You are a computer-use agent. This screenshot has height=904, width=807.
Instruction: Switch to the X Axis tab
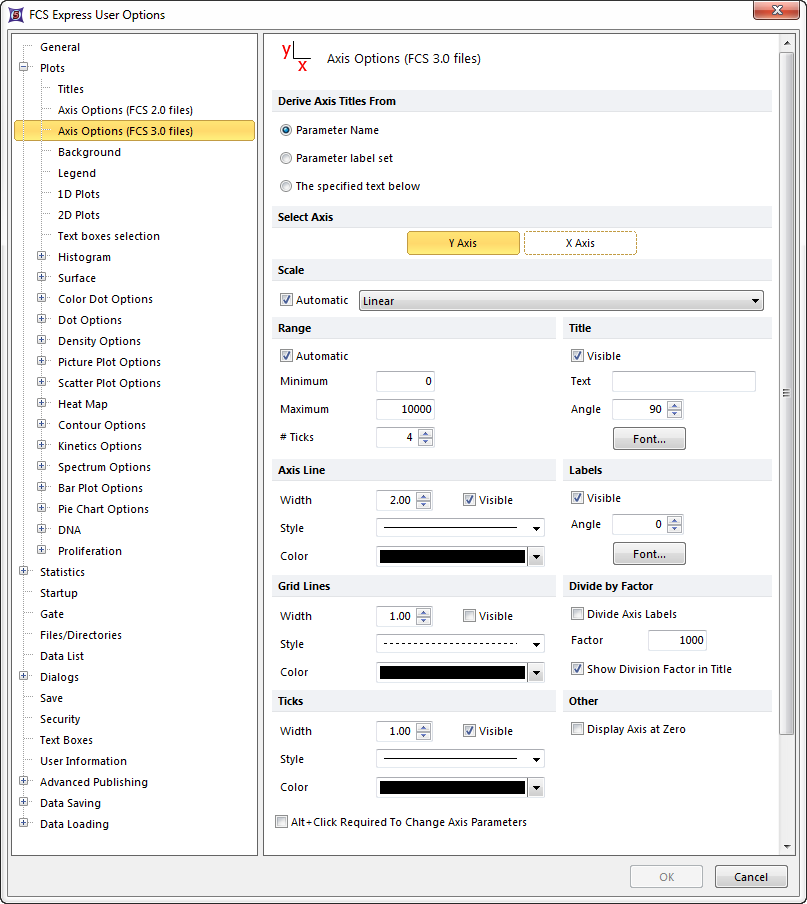pyautogui.click(x=580, y=243)
